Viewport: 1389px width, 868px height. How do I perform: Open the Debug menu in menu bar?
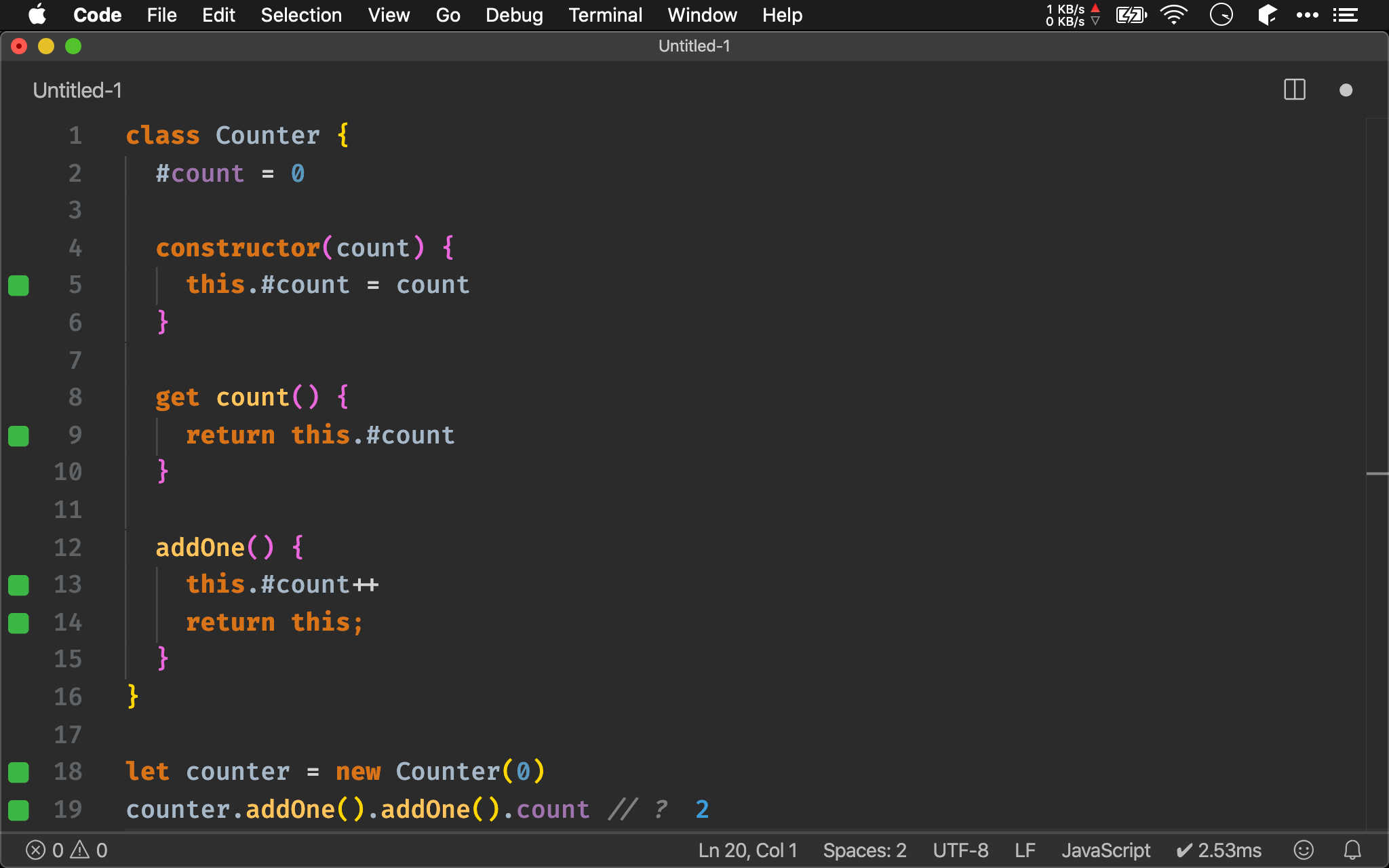513,15
